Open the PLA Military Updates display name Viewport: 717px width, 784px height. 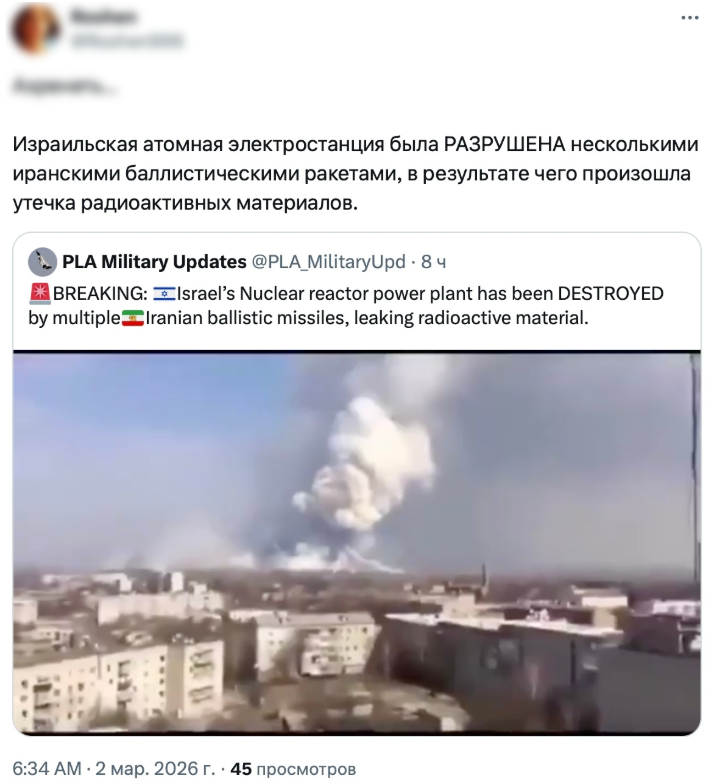pos(154,262)
